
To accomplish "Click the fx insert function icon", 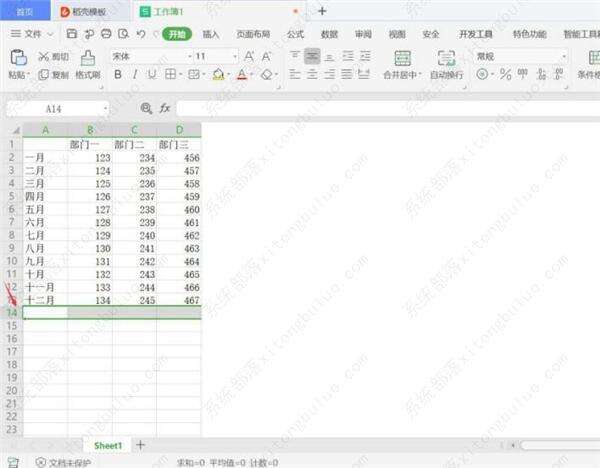I will point(165,109).
